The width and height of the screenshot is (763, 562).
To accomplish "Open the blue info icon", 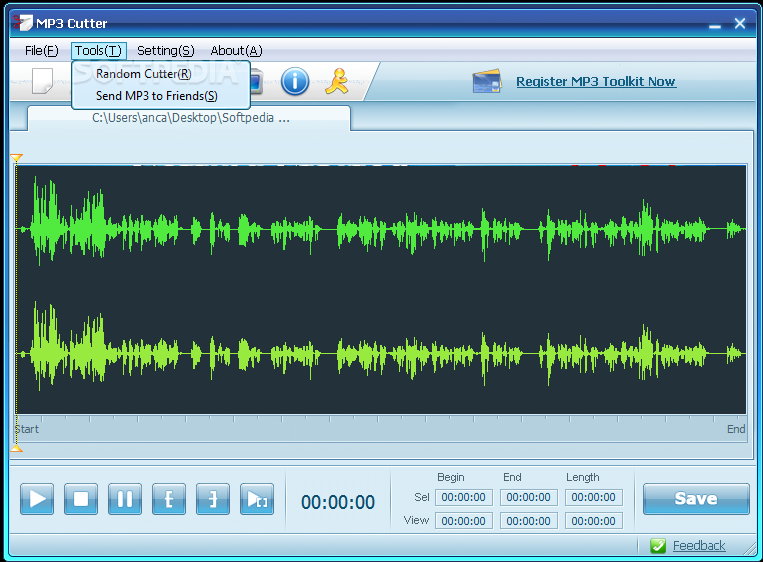I will [x=295, y=81].
